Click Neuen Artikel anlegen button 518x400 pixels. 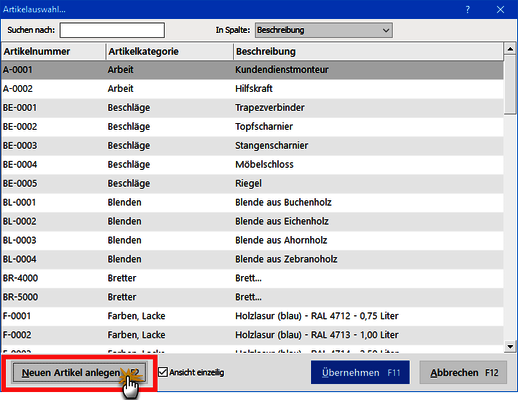(79, 372)
